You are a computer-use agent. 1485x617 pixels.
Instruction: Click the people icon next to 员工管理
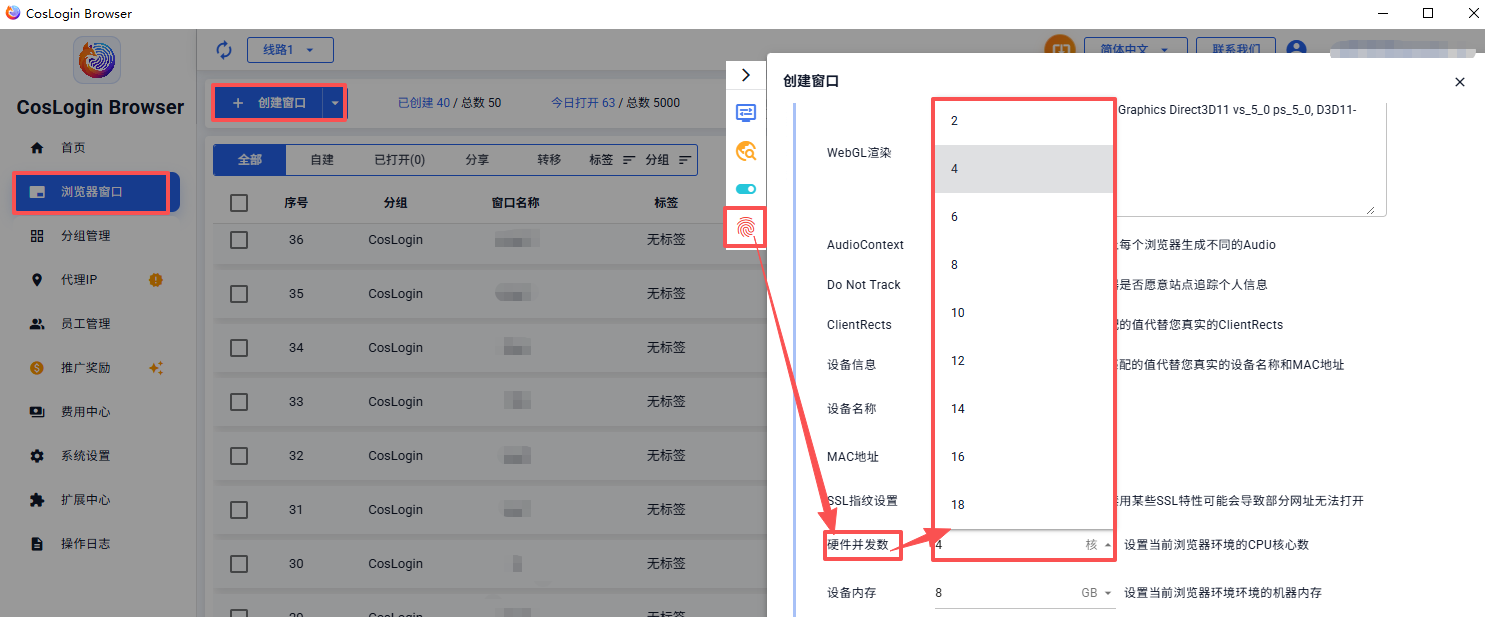tap(37, 324)
